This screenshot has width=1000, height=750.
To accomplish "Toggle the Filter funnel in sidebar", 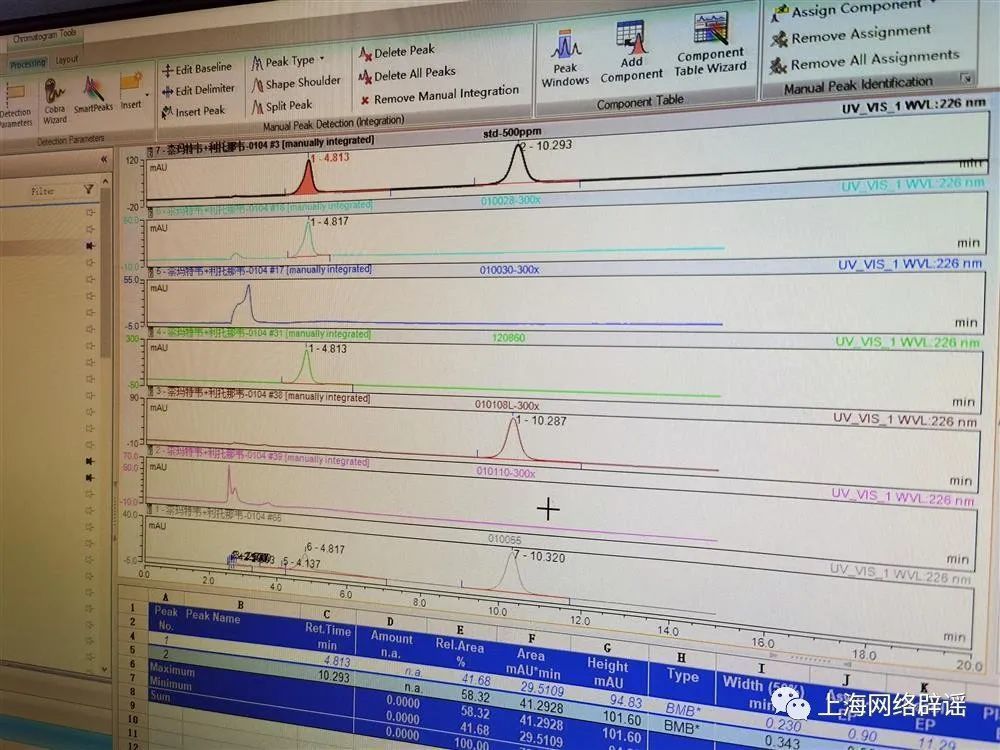I will [89, 189].
